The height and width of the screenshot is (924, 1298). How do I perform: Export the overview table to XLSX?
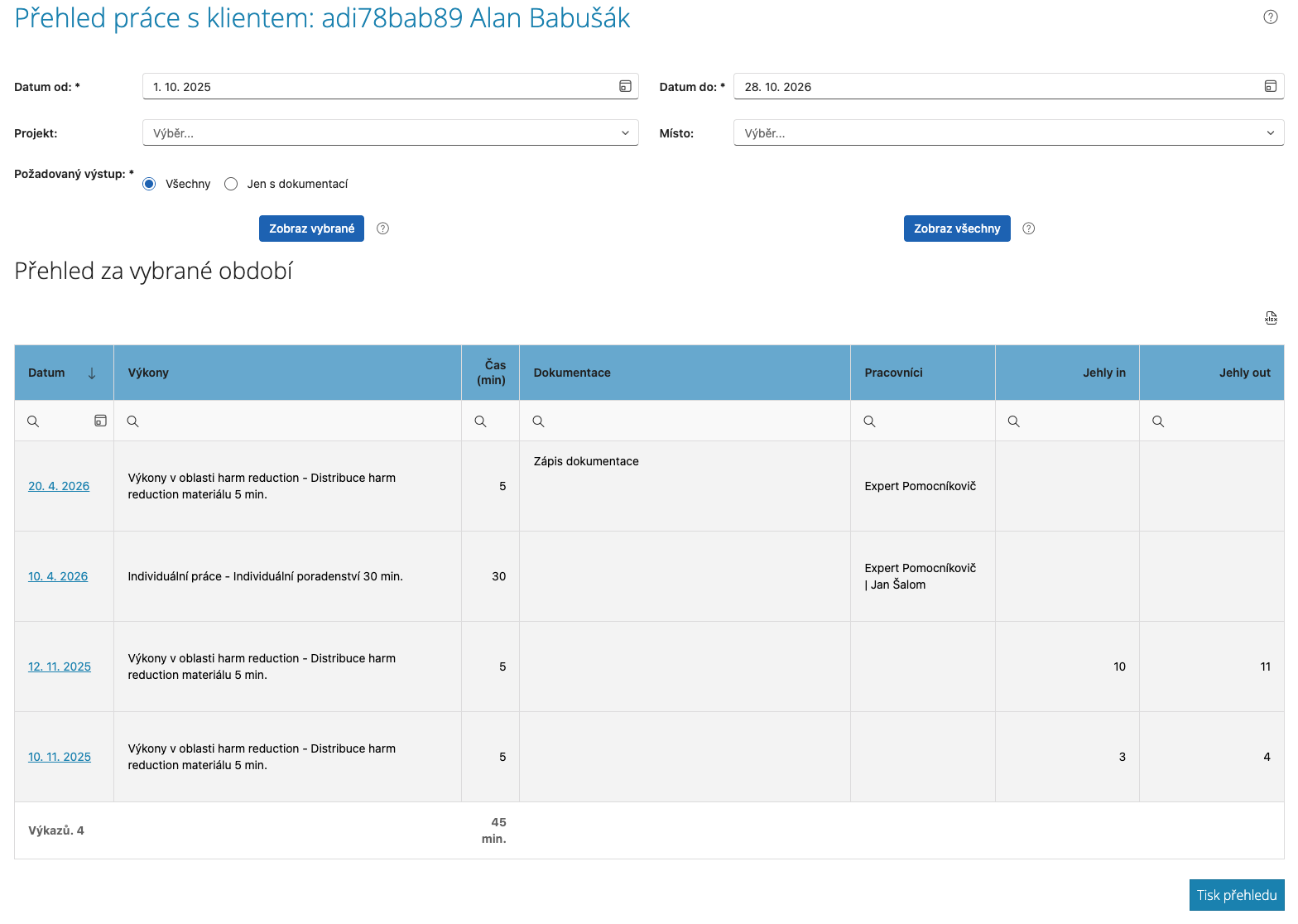[x=1272, y=318]
